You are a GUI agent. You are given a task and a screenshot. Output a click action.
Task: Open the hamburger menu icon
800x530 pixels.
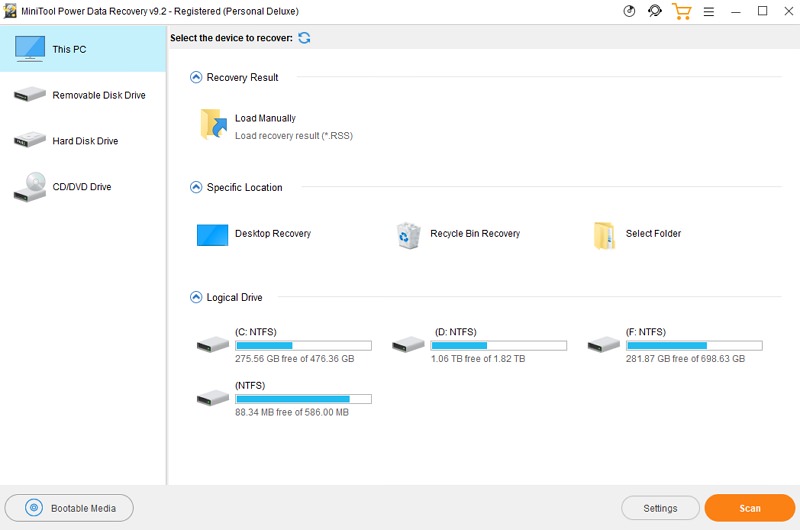pos(709,11)
